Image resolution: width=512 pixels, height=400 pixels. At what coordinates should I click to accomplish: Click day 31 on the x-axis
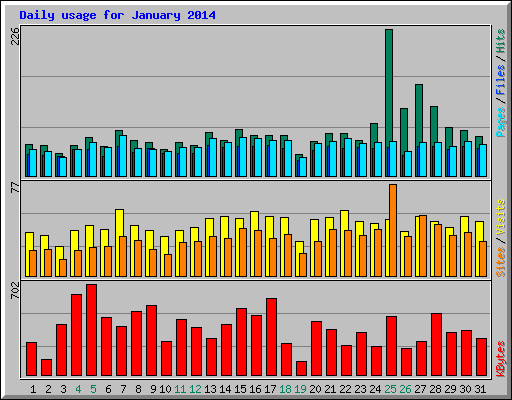[480, 389]
